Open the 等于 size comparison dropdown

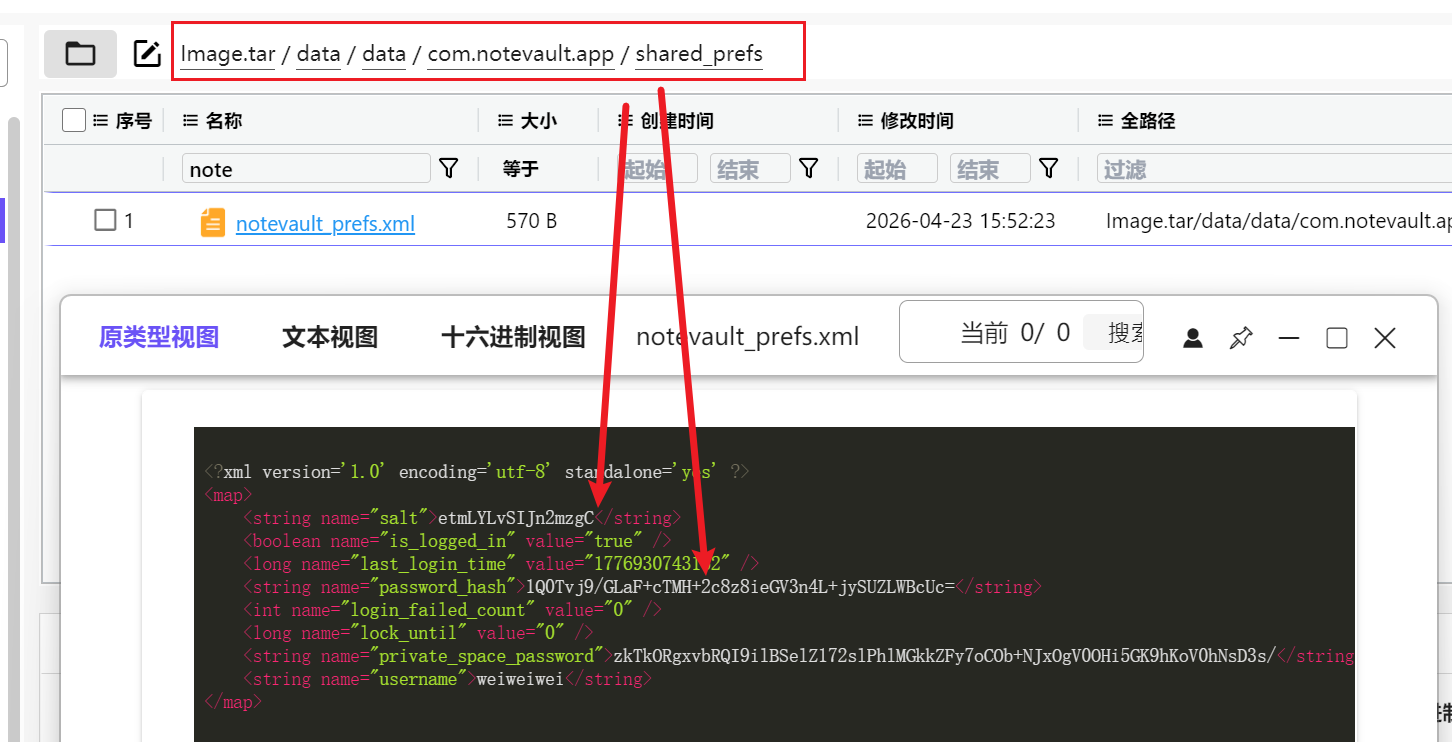pyautogui.click(x=521, y=169)
